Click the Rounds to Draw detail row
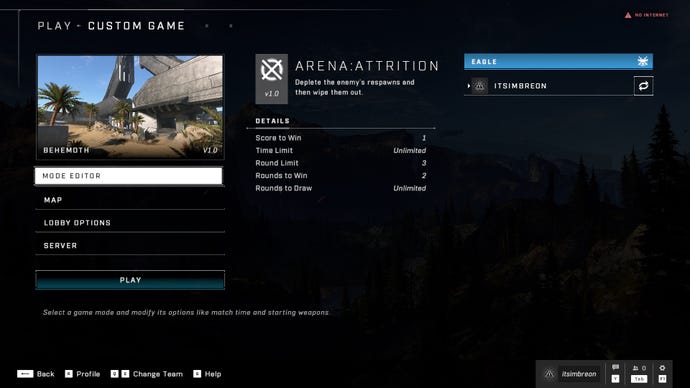Viewport: 690px width, 388px height. click(x=341, y=188)
